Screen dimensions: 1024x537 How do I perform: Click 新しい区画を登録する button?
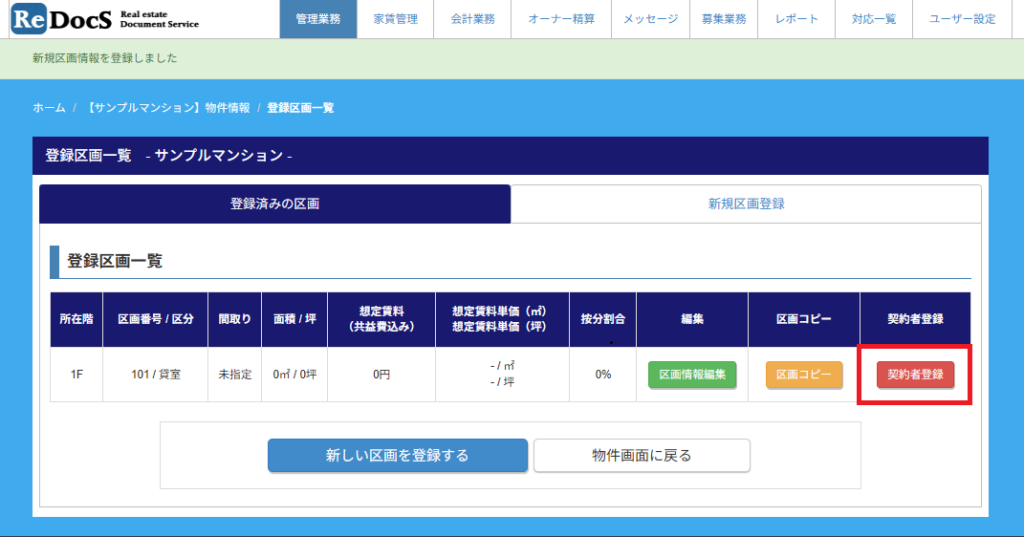[397, 455]
